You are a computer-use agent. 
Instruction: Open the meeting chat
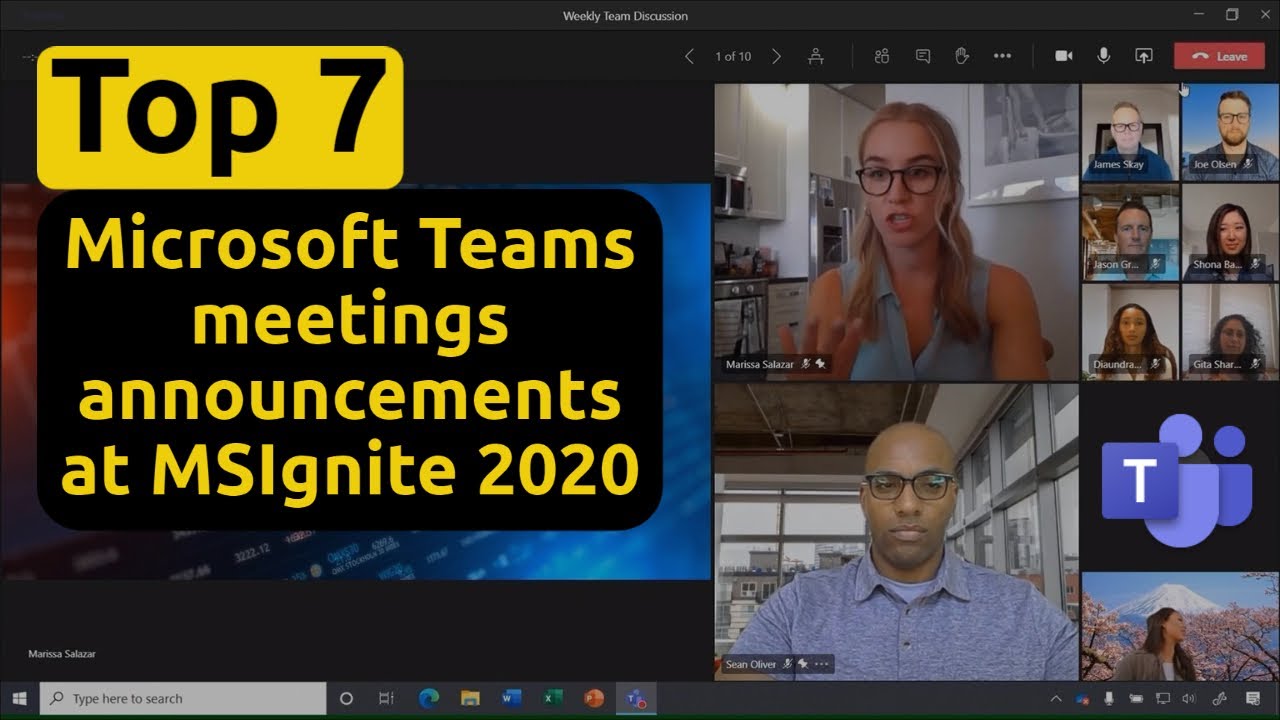[x=922, y=57]
